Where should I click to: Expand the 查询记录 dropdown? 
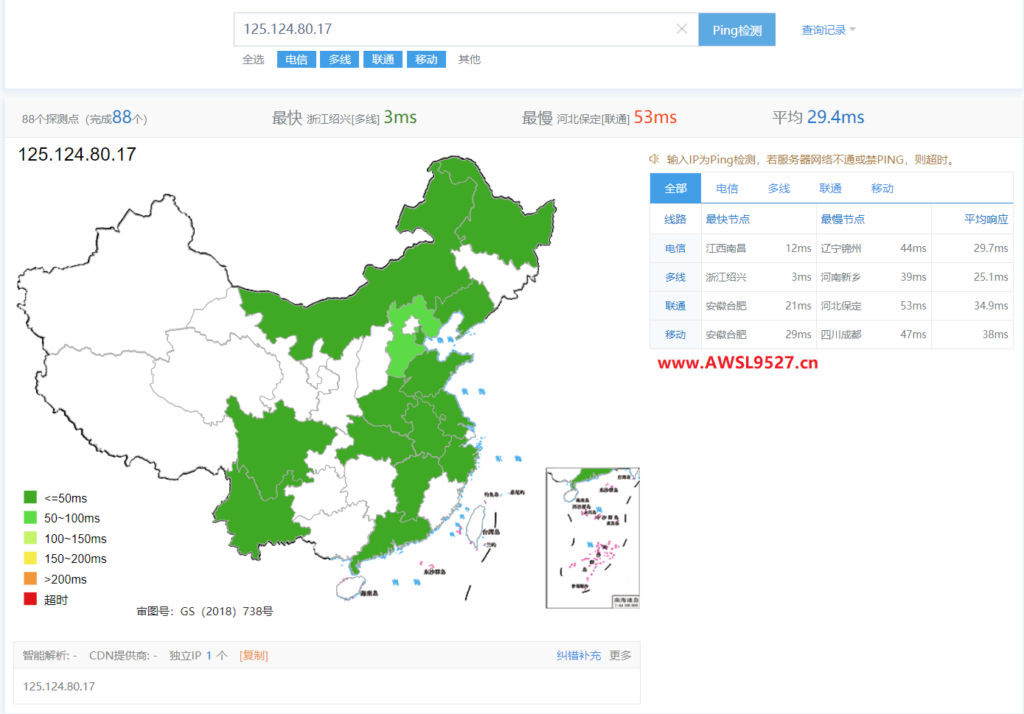pos(828,30)
